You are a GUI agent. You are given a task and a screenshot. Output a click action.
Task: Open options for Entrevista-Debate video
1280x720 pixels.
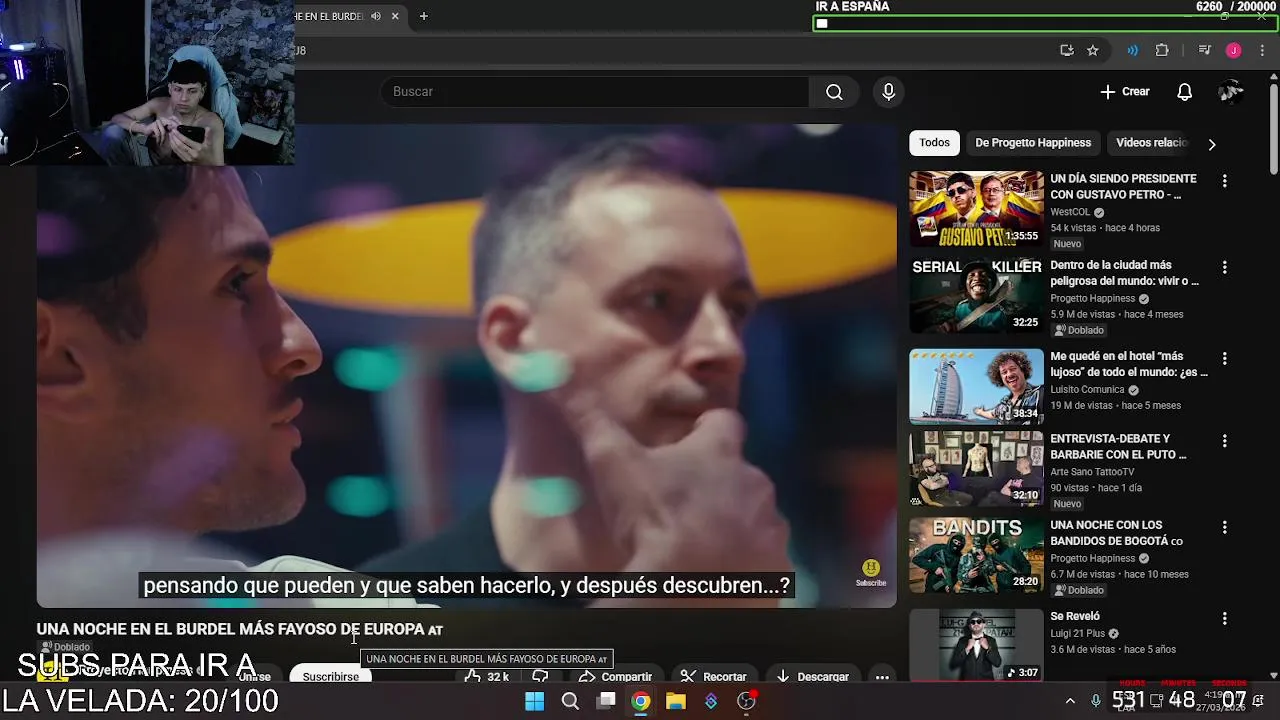tap(1224, 441)
